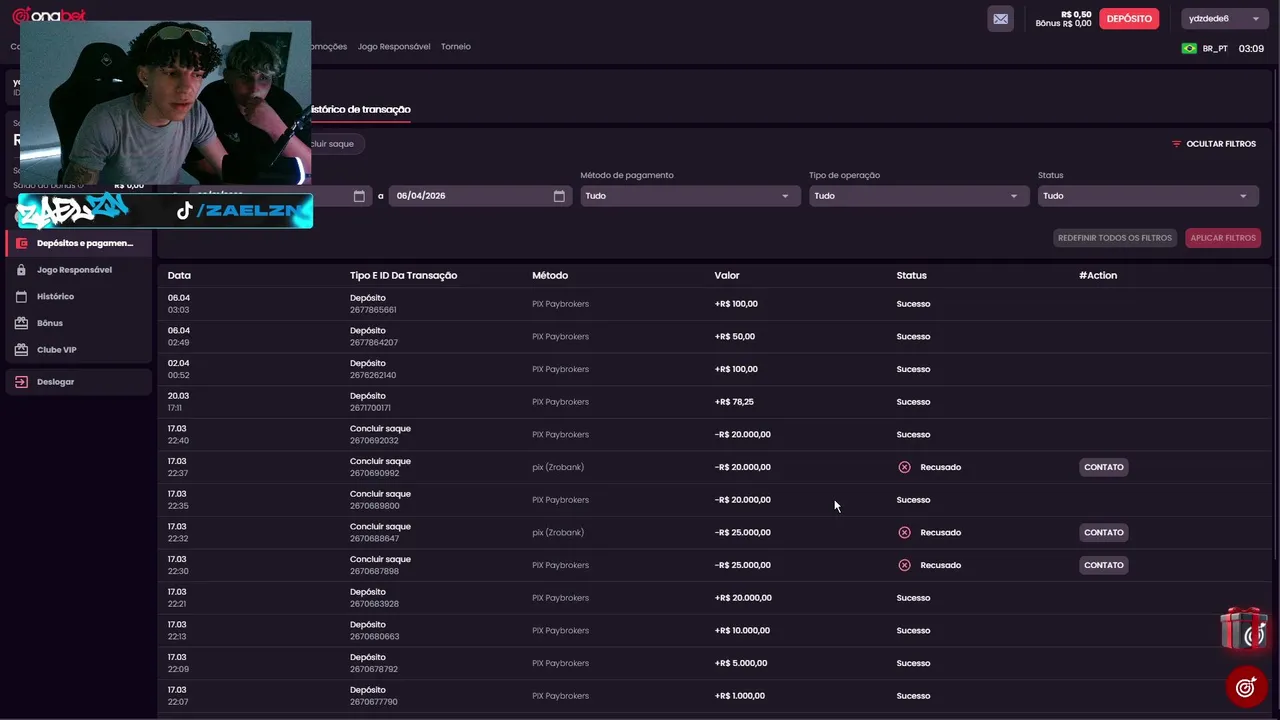Click the red X icon on 22:30 row
Screen dimensions: 1280x720
904,565
